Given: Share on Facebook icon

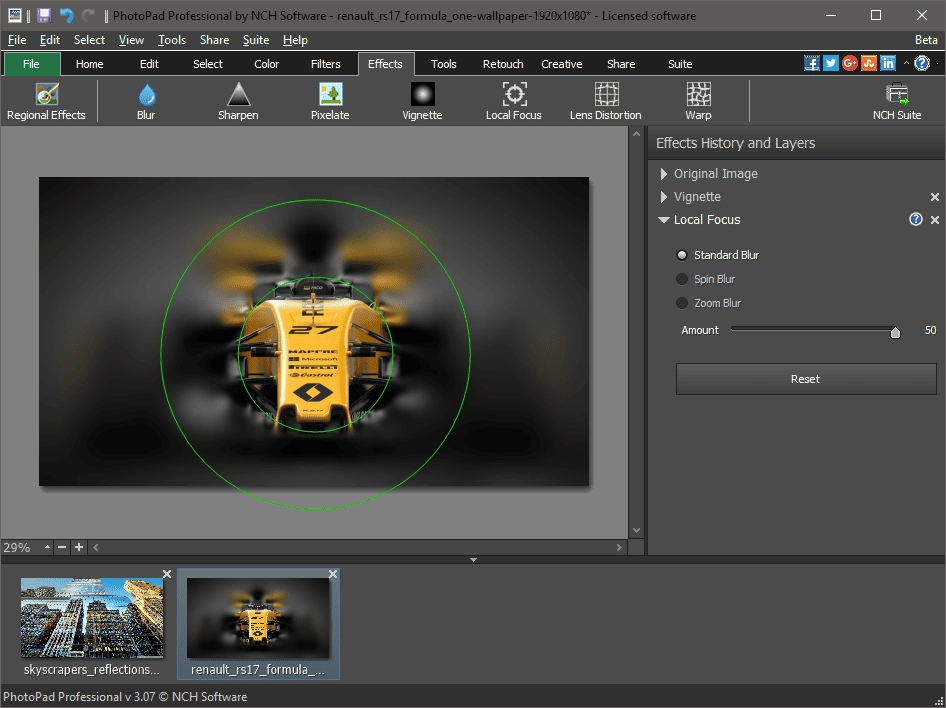Looking at the screenshot, I should coord(811,63).
